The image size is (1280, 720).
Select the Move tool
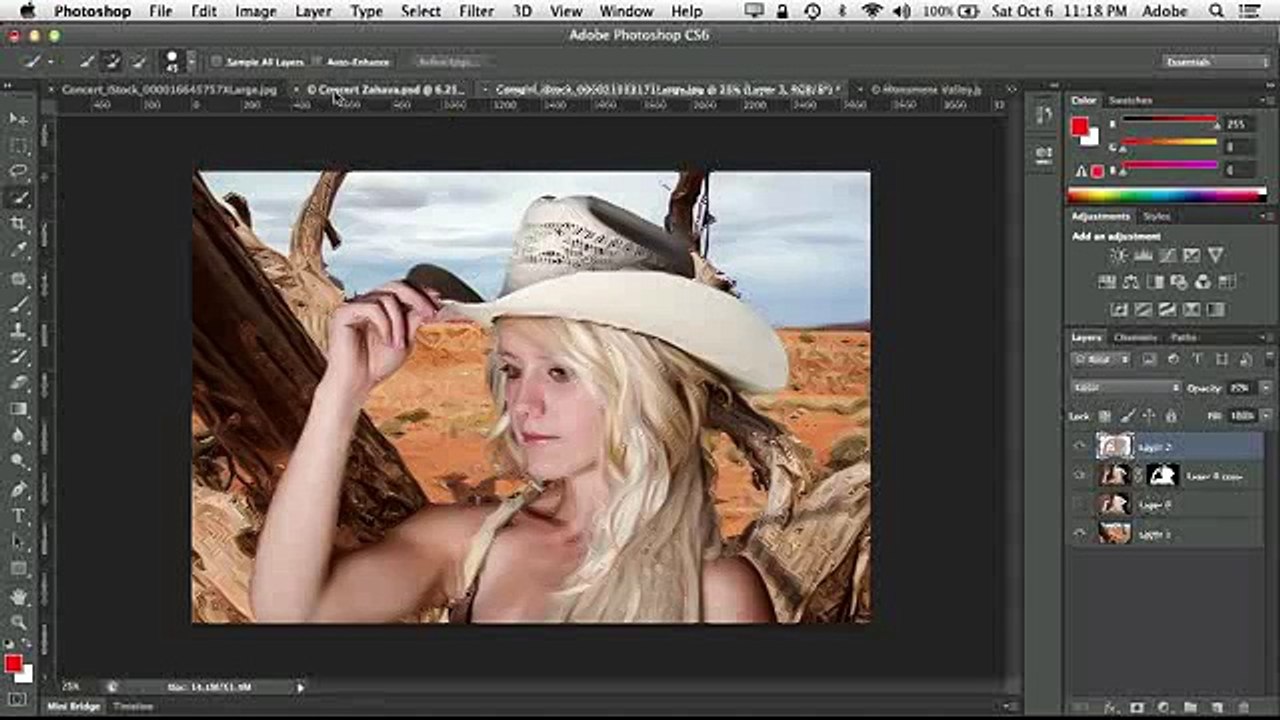[19, 120]
